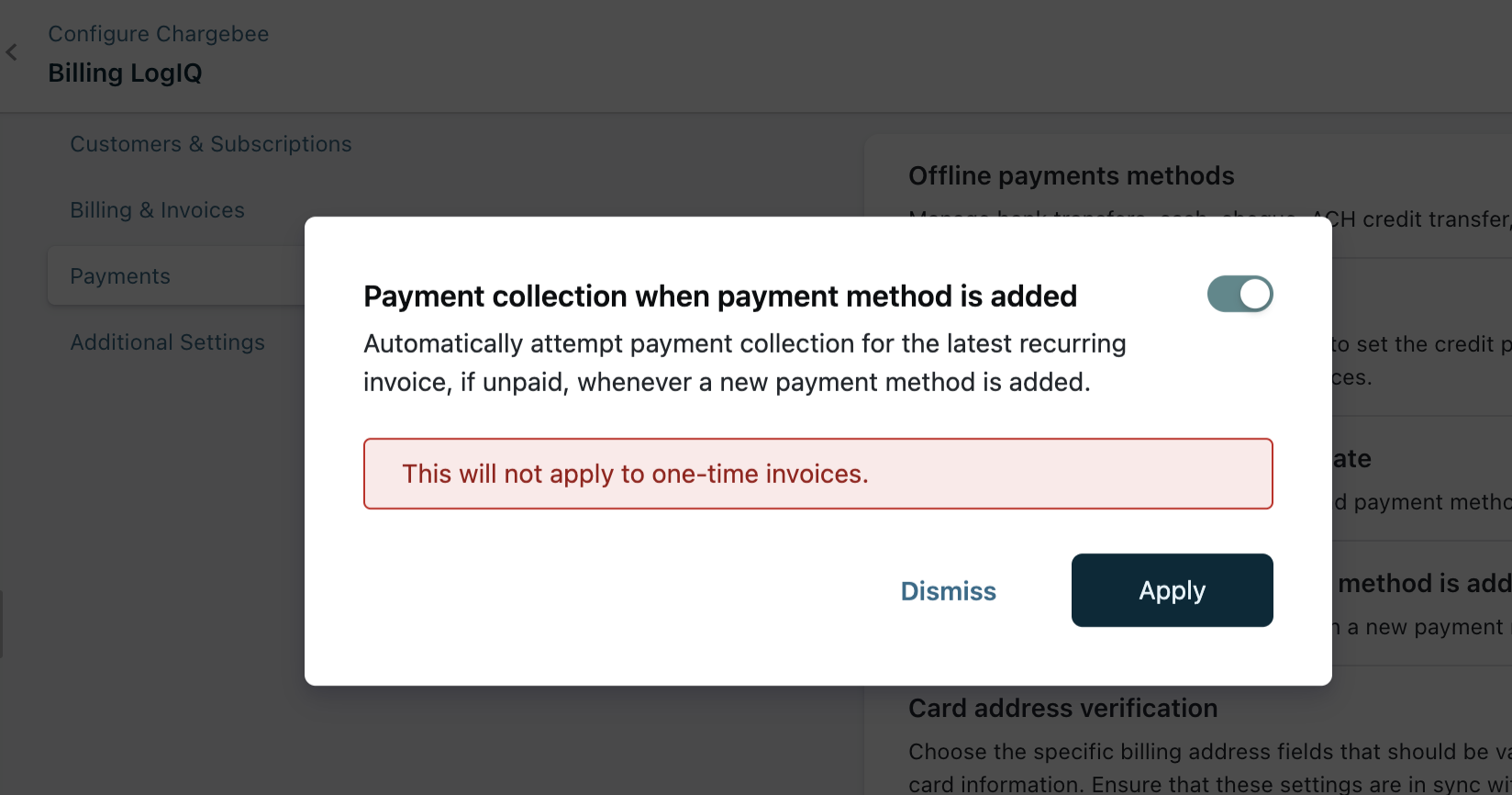Viewport: 1512px width, 795px height.
Task: Go to Billing & Invoices section
Action: tap(158, 210)
